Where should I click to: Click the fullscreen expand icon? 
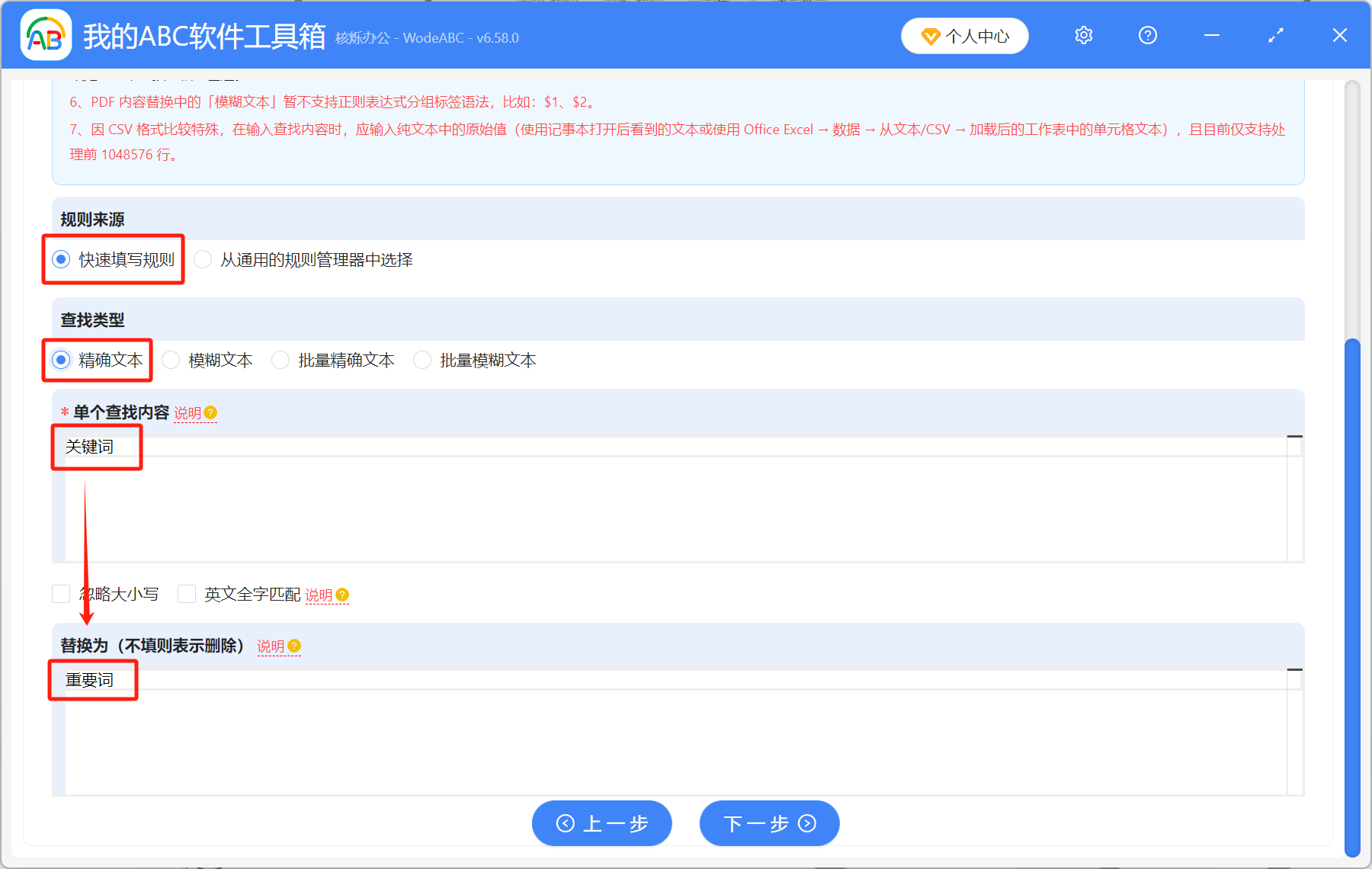point(1275,35)
